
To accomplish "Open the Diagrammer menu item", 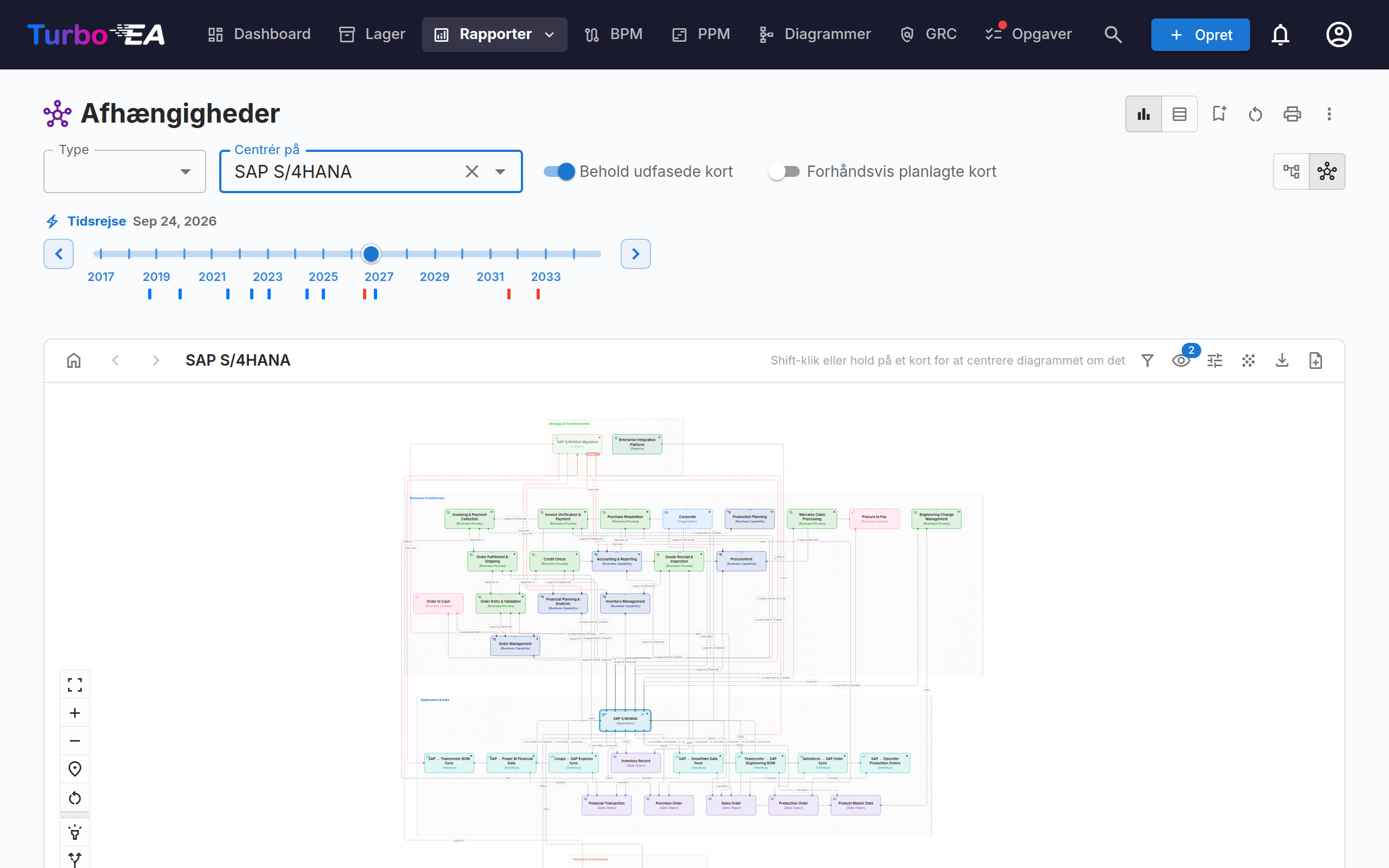I will point(815,34).
